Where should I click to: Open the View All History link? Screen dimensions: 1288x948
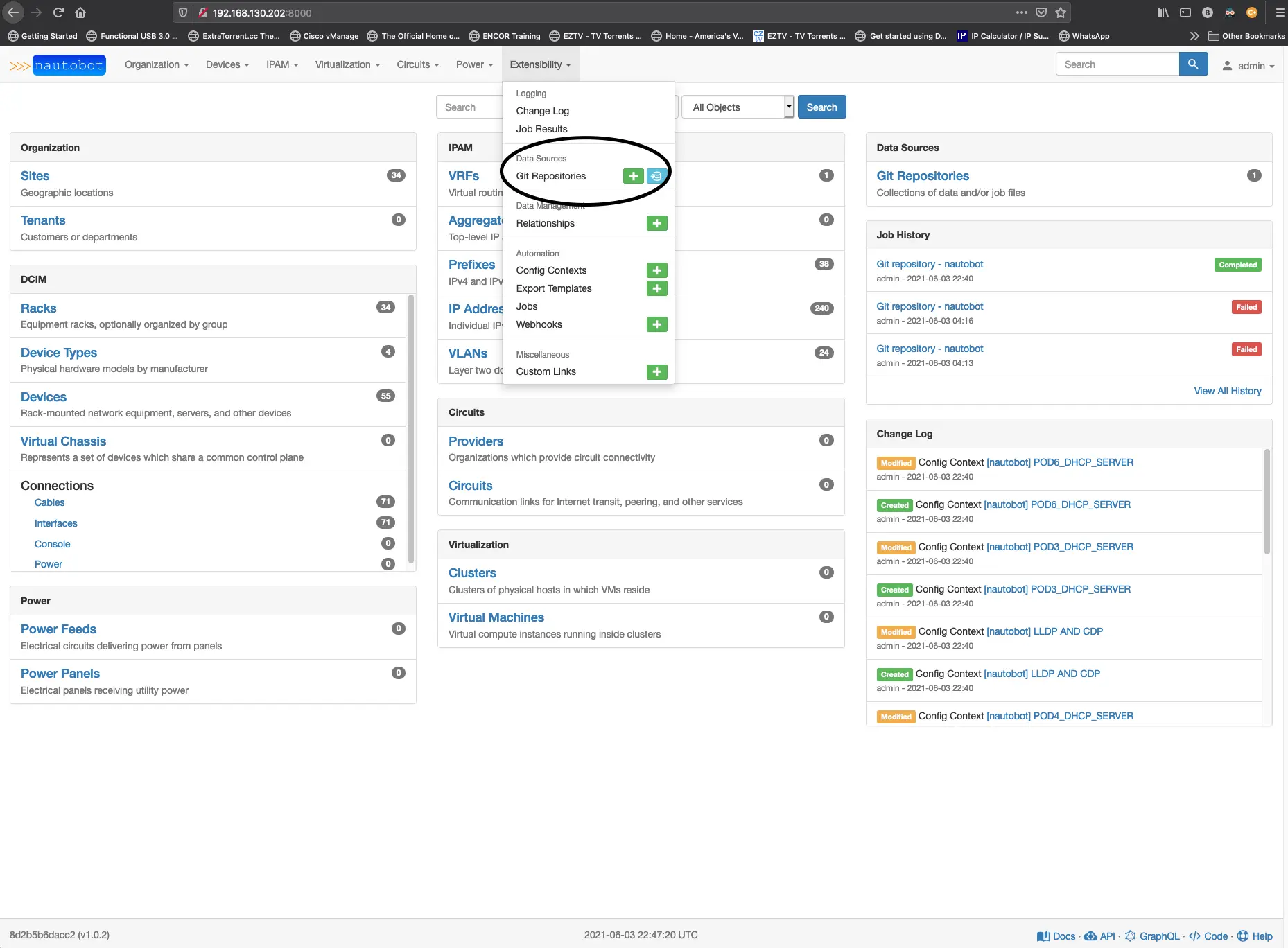click(1227, 391)
